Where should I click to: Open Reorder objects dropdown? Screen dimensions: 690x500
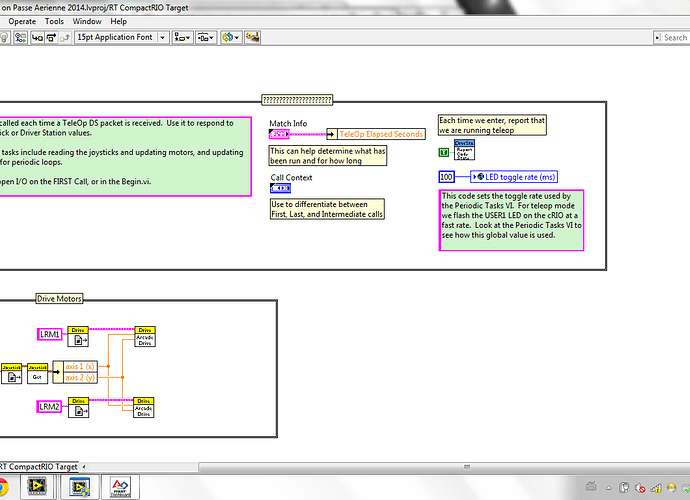coord(231,37)
